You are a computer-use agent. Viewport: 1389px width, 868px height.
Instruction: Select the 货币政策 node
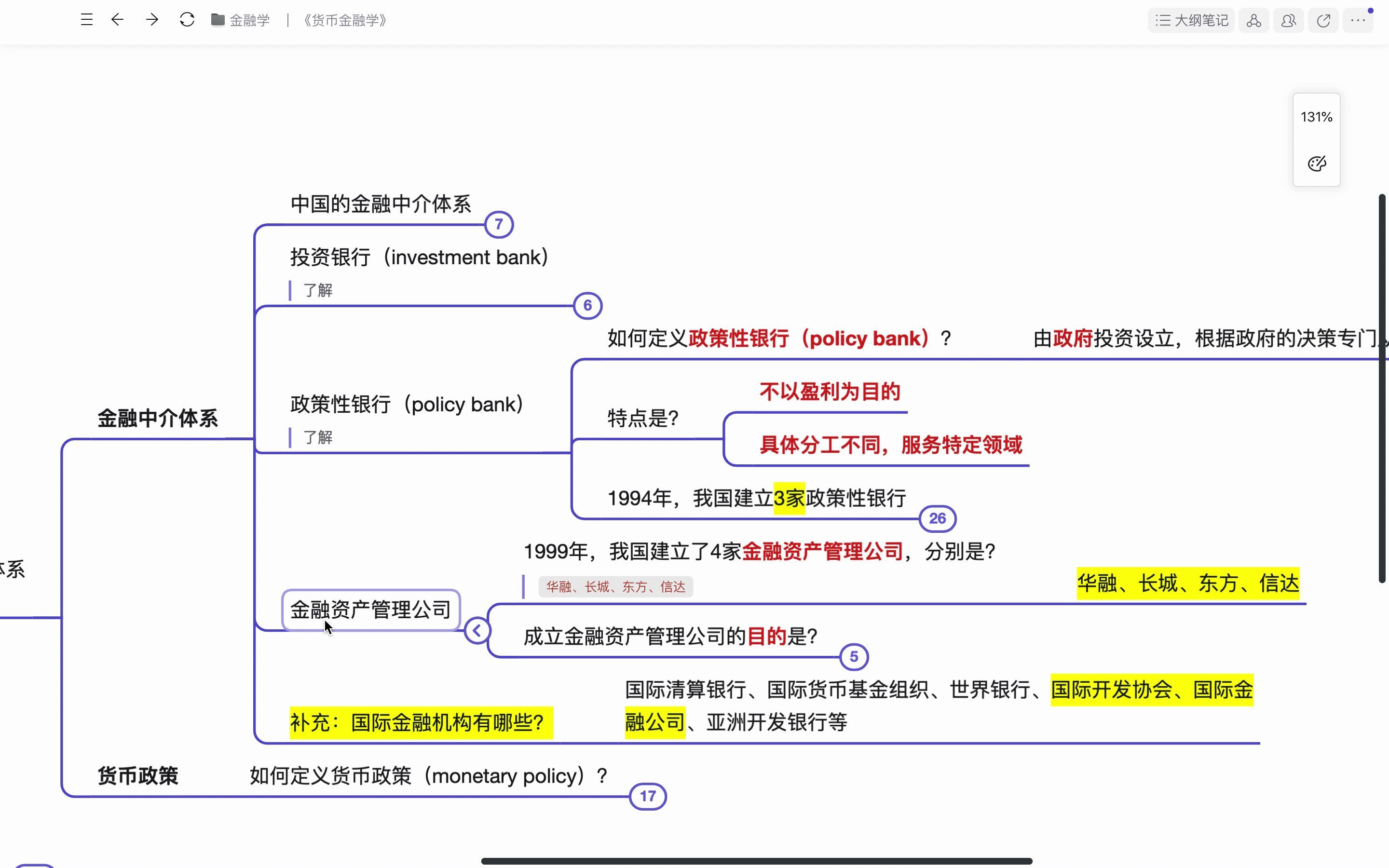click(138, 776)
